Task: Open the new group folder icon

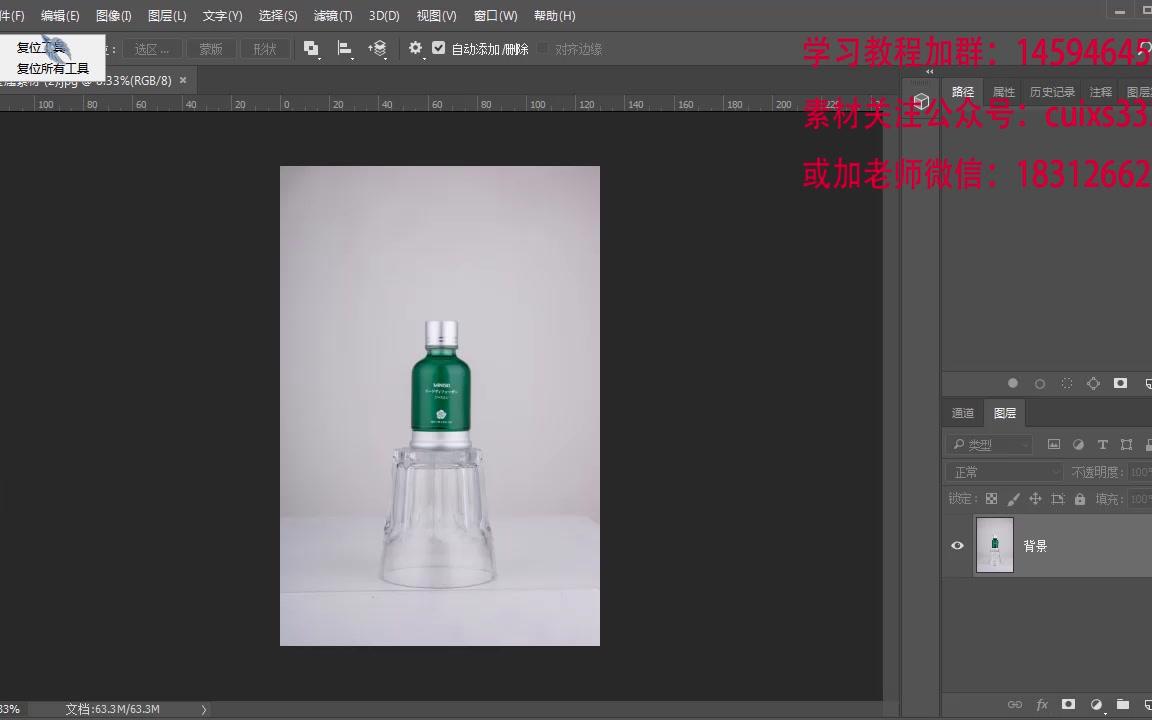Action: pos(1121,703)
